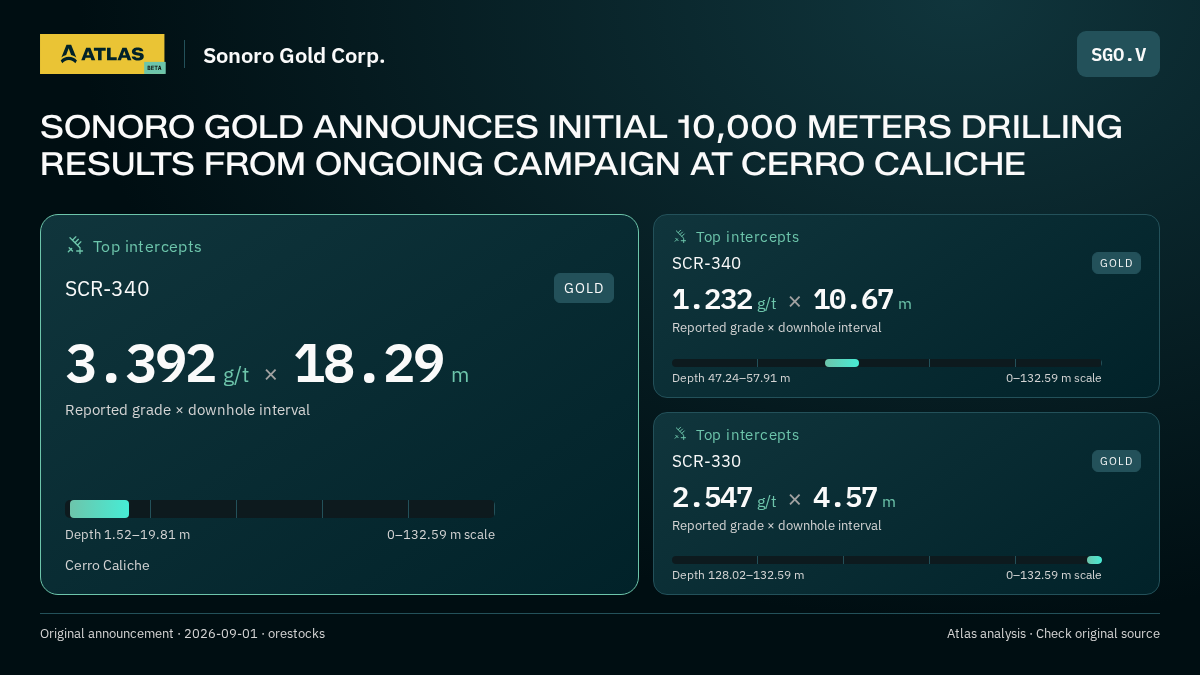This screenshot has width=1200, height=675.
Task: Click Atlas analysis · Check original source
Action: coord(1053,633)
